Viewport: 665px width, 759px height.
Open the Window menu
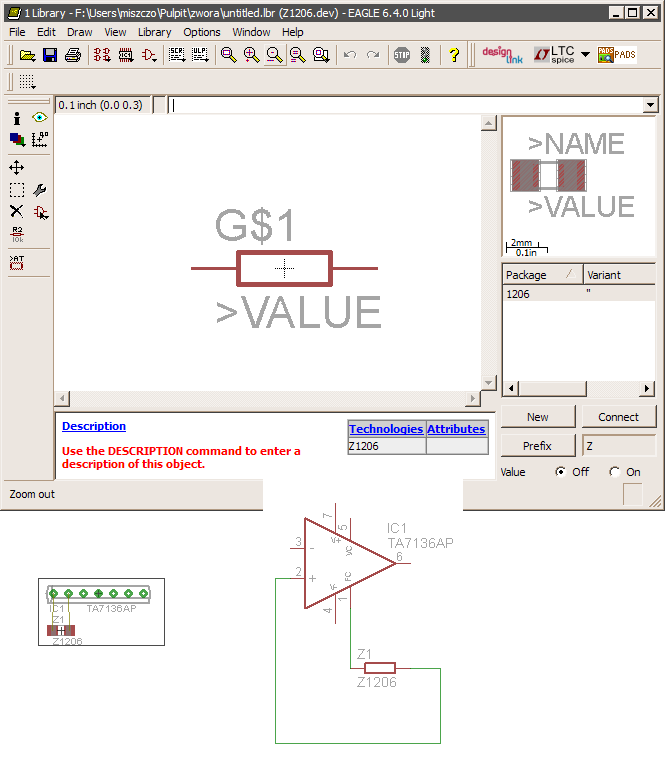coord(251,32)
